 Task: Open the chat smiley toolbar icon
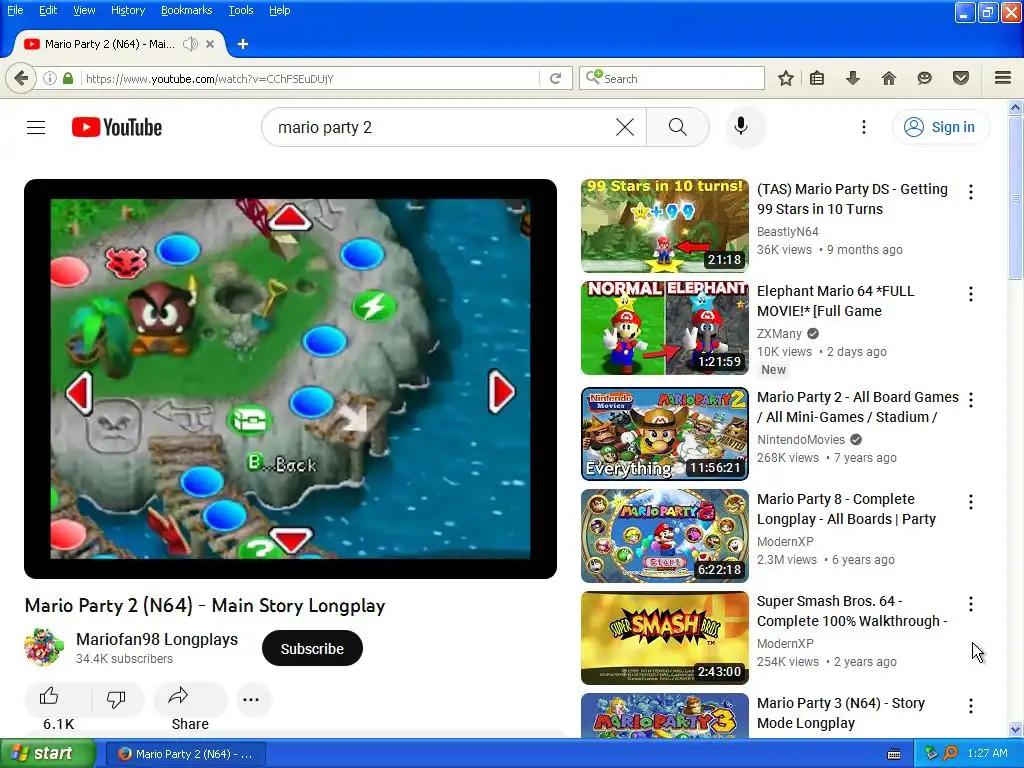(x=924, y=78)
